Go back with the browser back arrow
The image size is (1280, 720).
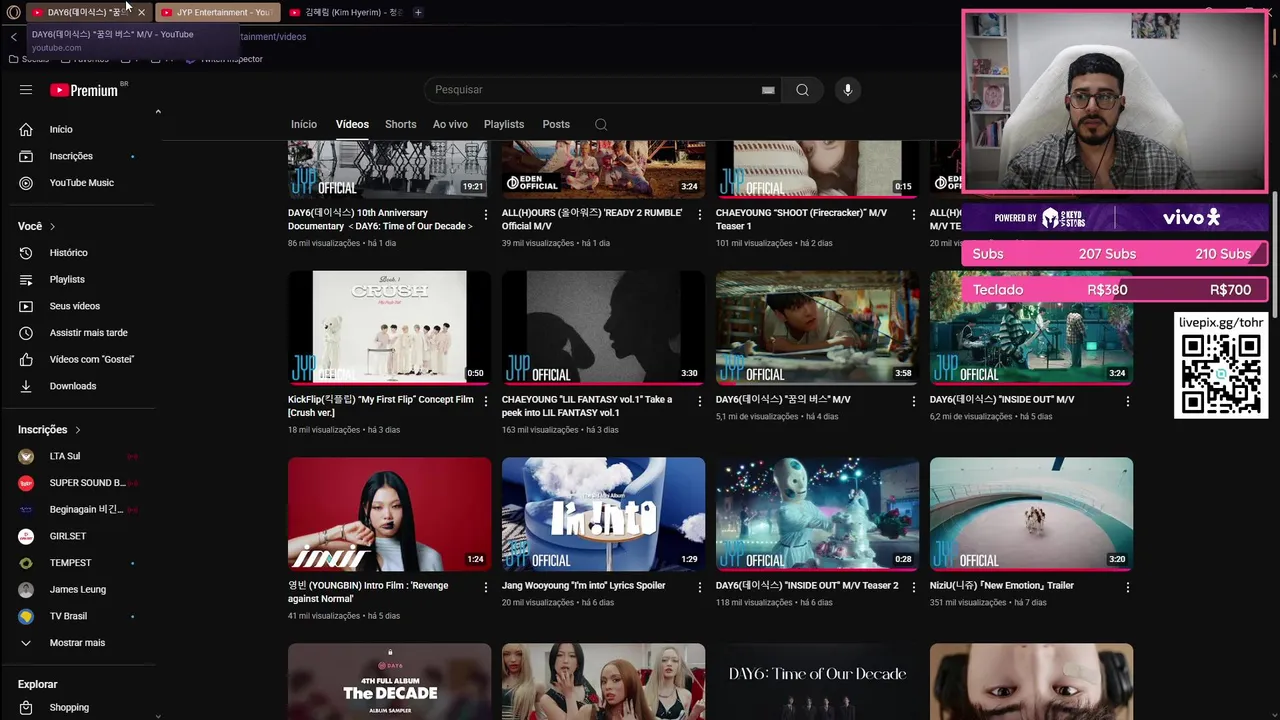[x=14, y=37]
